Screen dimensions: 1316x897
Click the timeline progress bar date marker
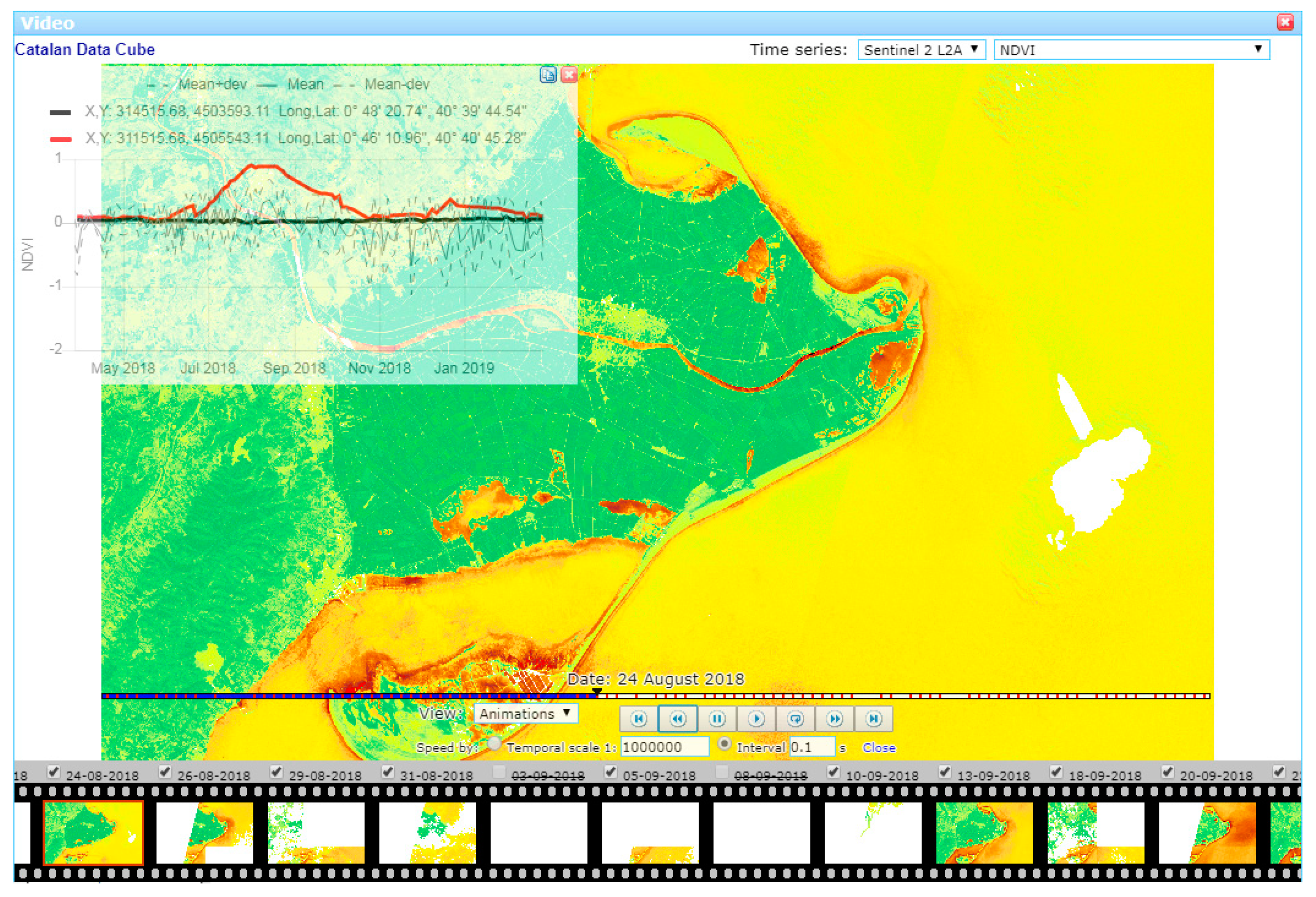tap(597, 692)
